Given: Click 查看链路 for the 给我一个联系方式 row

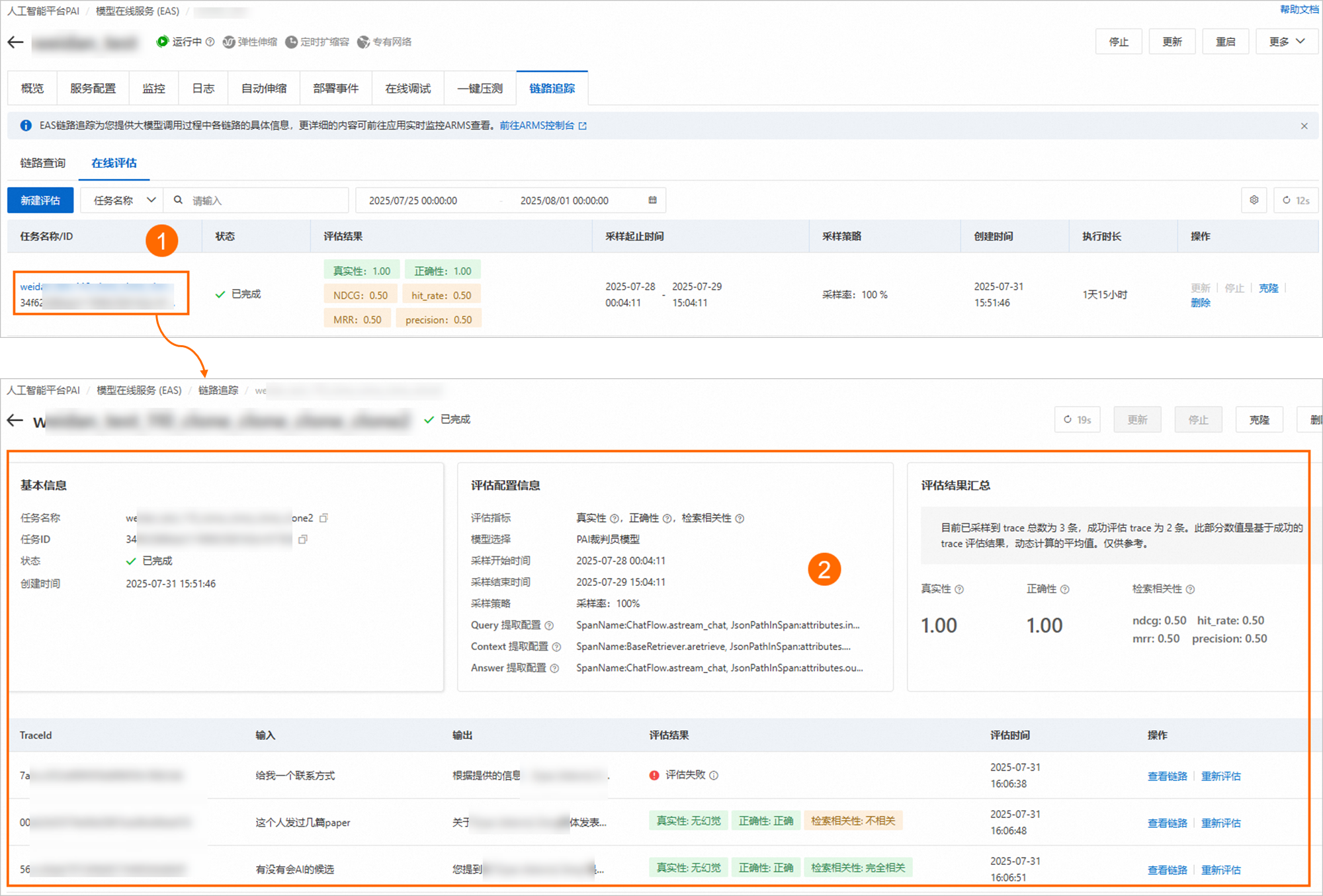Looking at the screenshot, I should pyautogui.click(x=1168, y=776).
